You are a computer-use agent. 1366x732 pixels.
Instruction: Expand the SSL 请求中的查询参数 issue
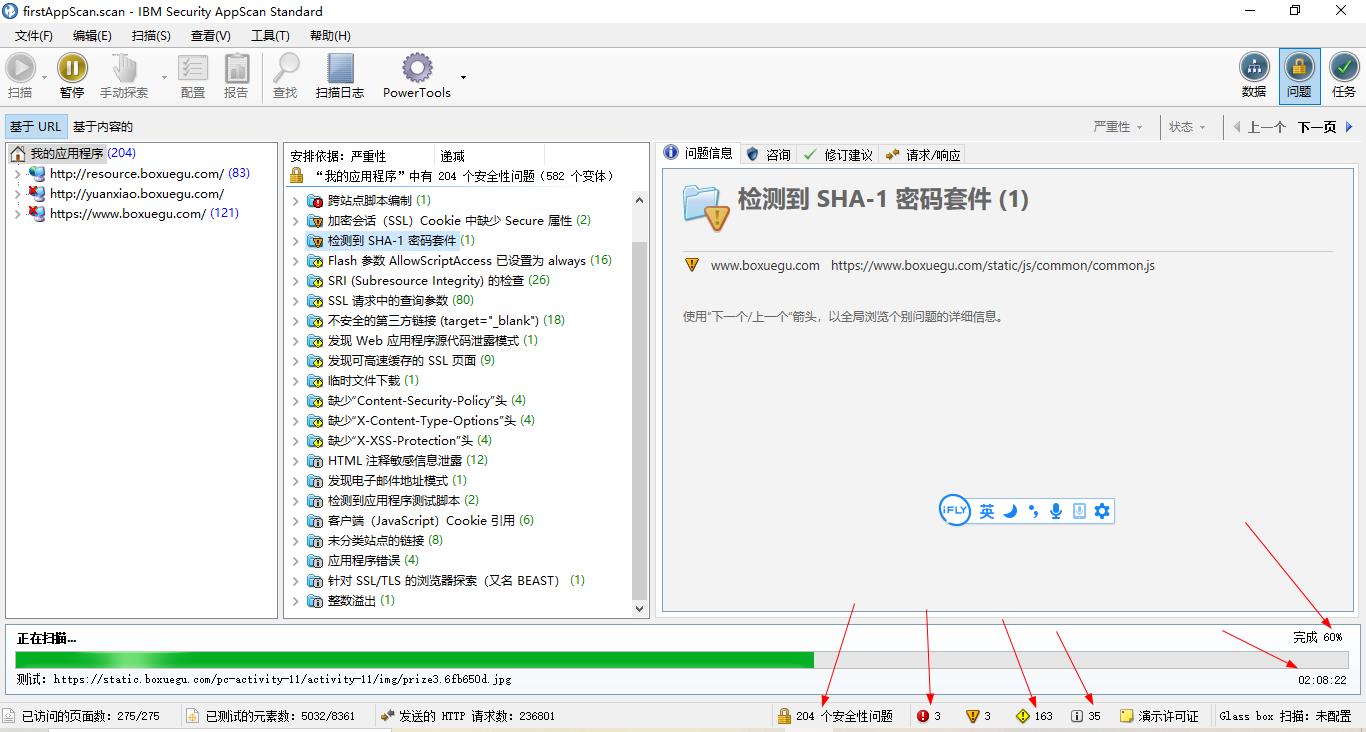pyautogui.click(x=296, y=301)
